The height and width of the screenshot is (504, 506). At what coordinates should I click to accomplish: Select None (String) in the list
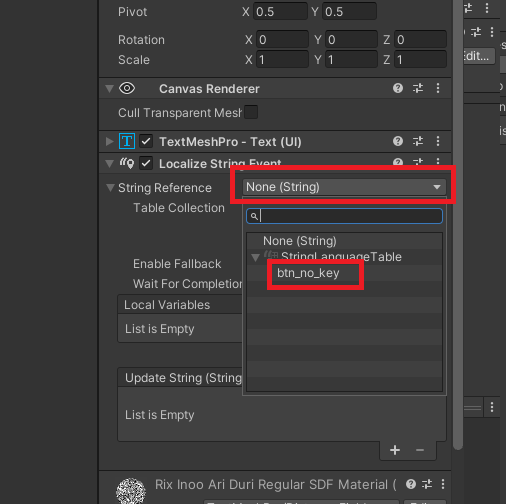pos(344,241)
